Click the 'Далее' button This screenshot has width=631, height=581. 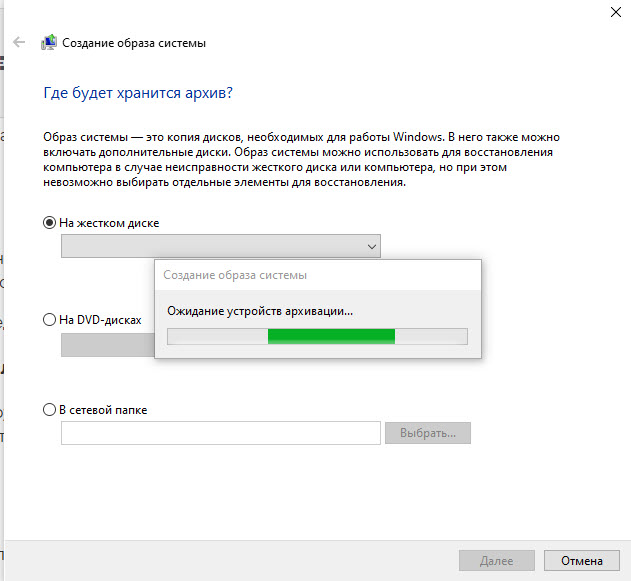click(x=496, y=561)
